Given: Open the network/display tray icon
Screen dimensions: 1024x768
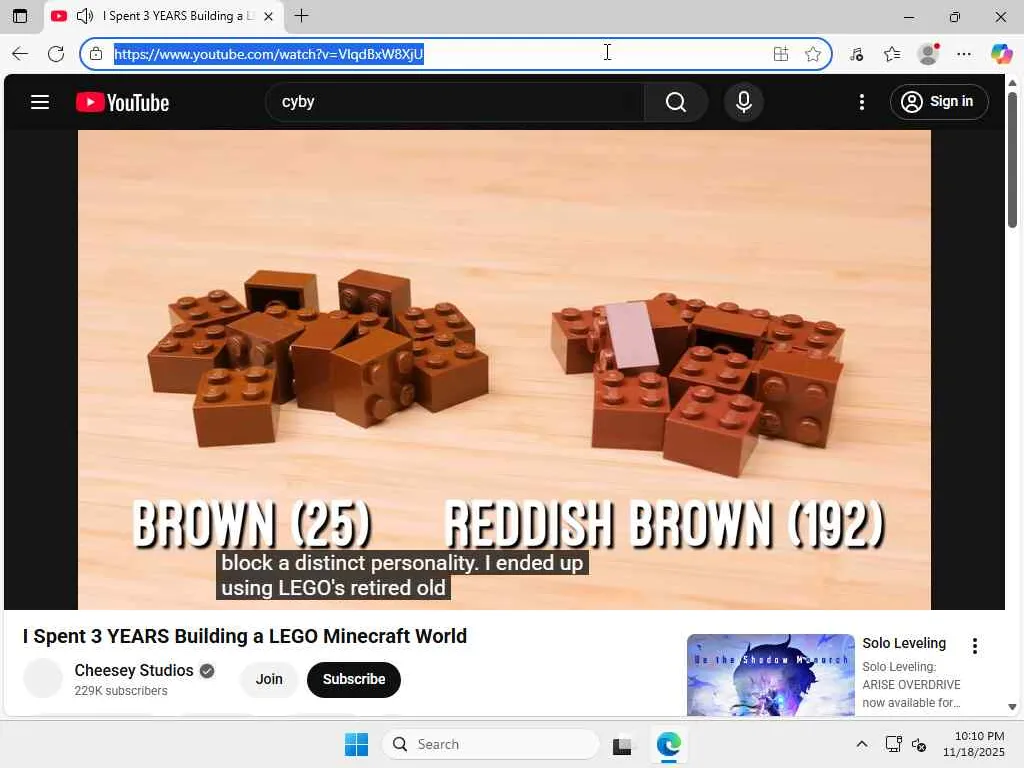Looking at the screenshot, I should coord(893,744).
